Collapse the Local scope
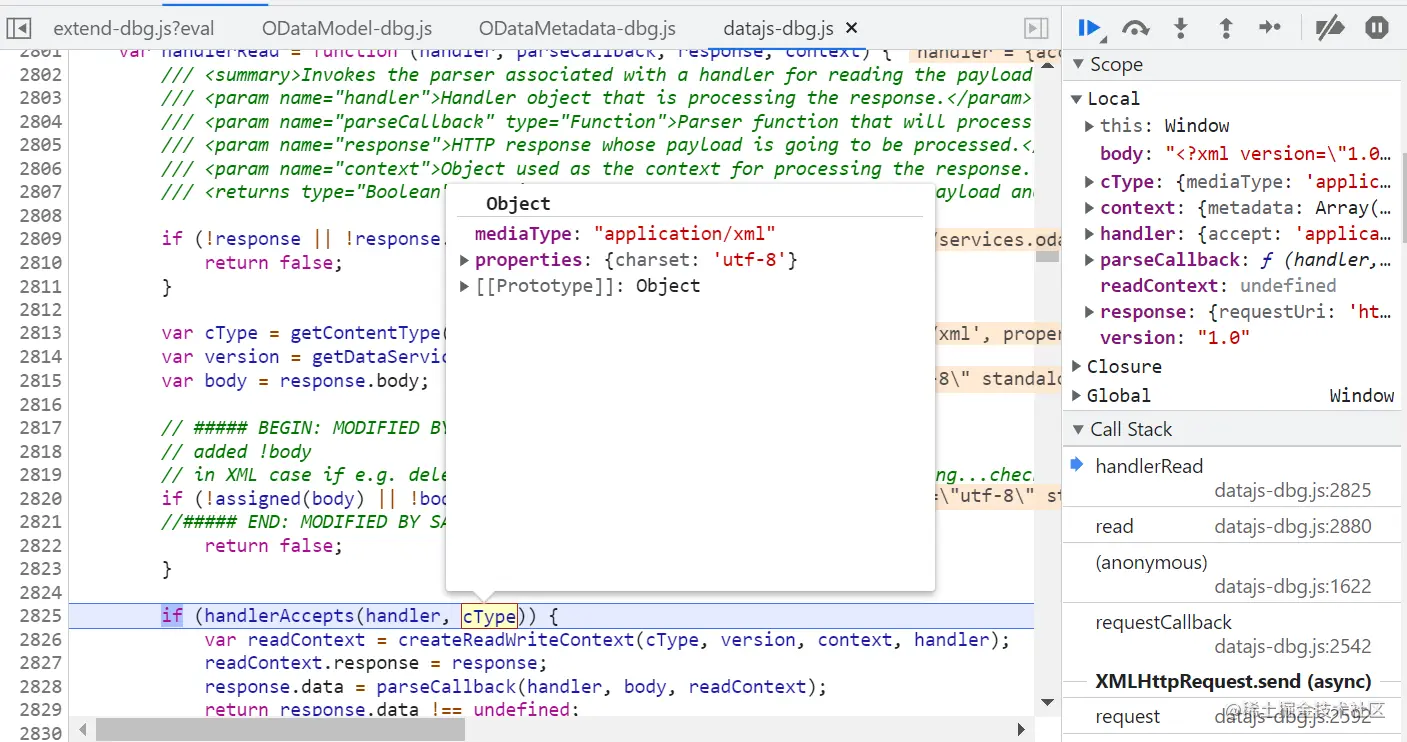Image resolution: width=1407 pixels, height=742 pixels. 1076,99
